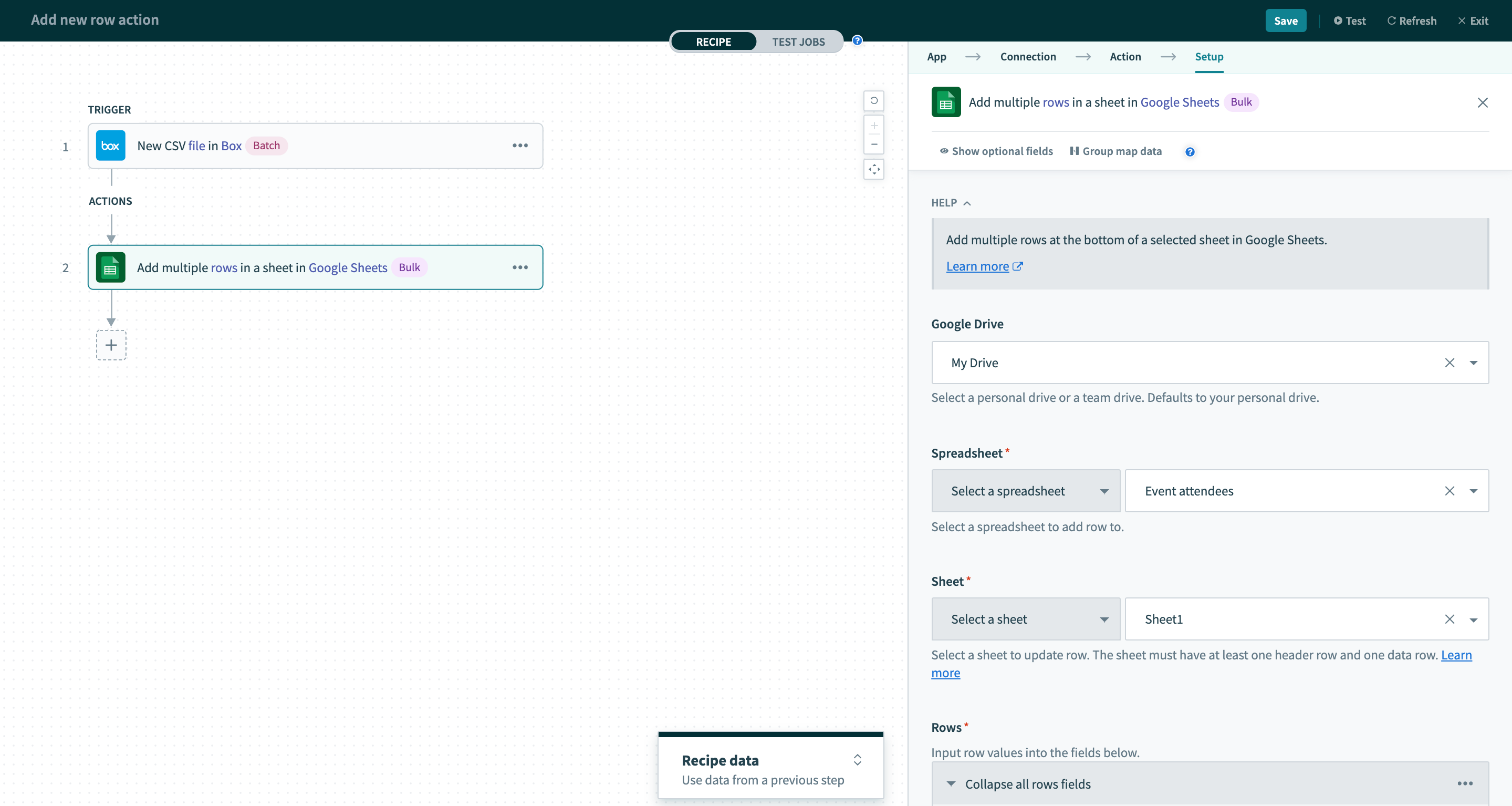Click the Google Sheets icon in action step 2
The image size is (1512, 806).
tap(110, 267)
